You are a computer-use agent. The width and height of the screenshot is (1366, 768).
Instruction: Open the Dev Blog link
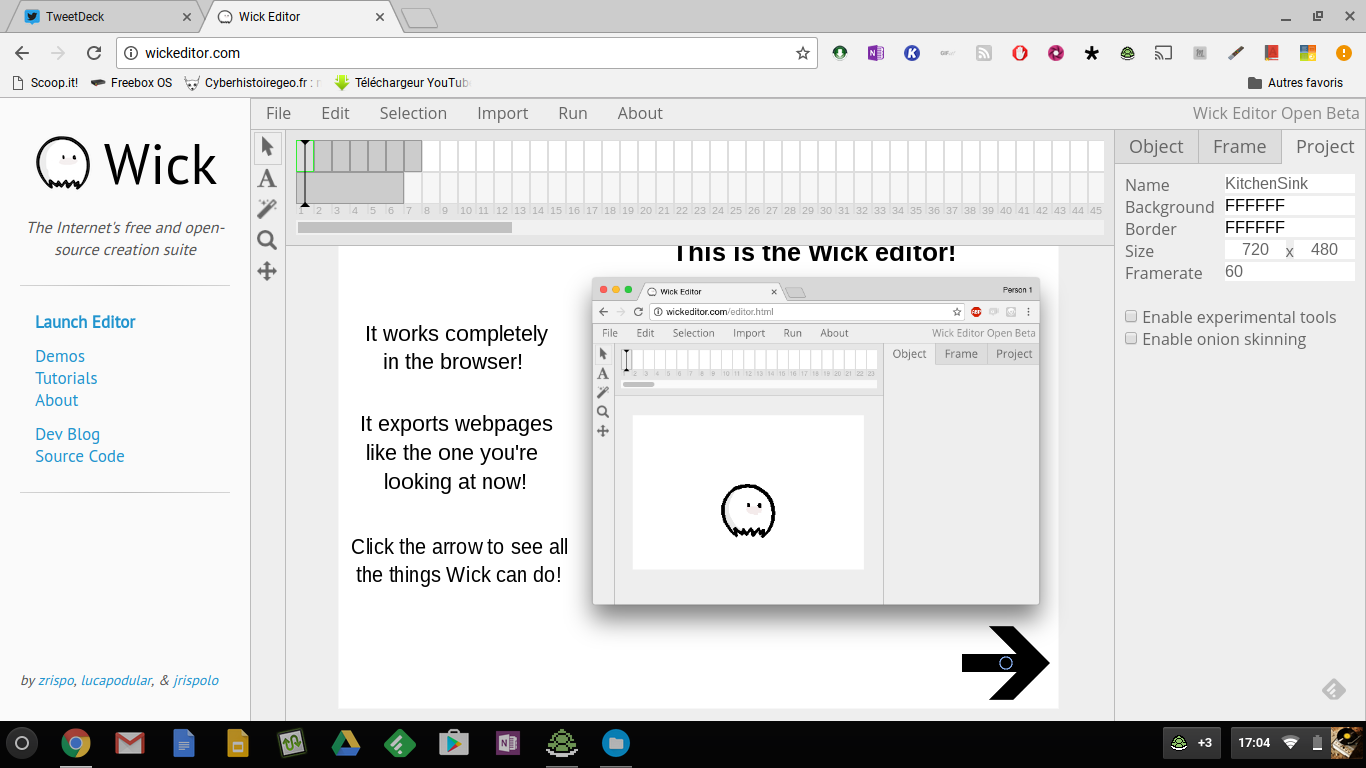click(x=67, y=434)
